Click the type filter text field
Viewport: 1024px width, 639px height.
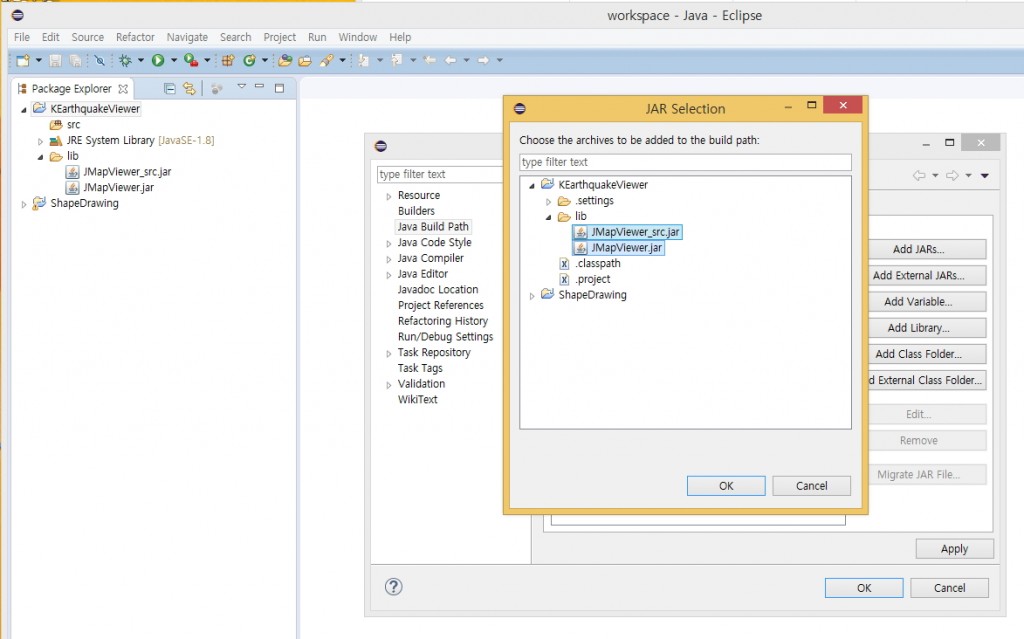[684, 161]
